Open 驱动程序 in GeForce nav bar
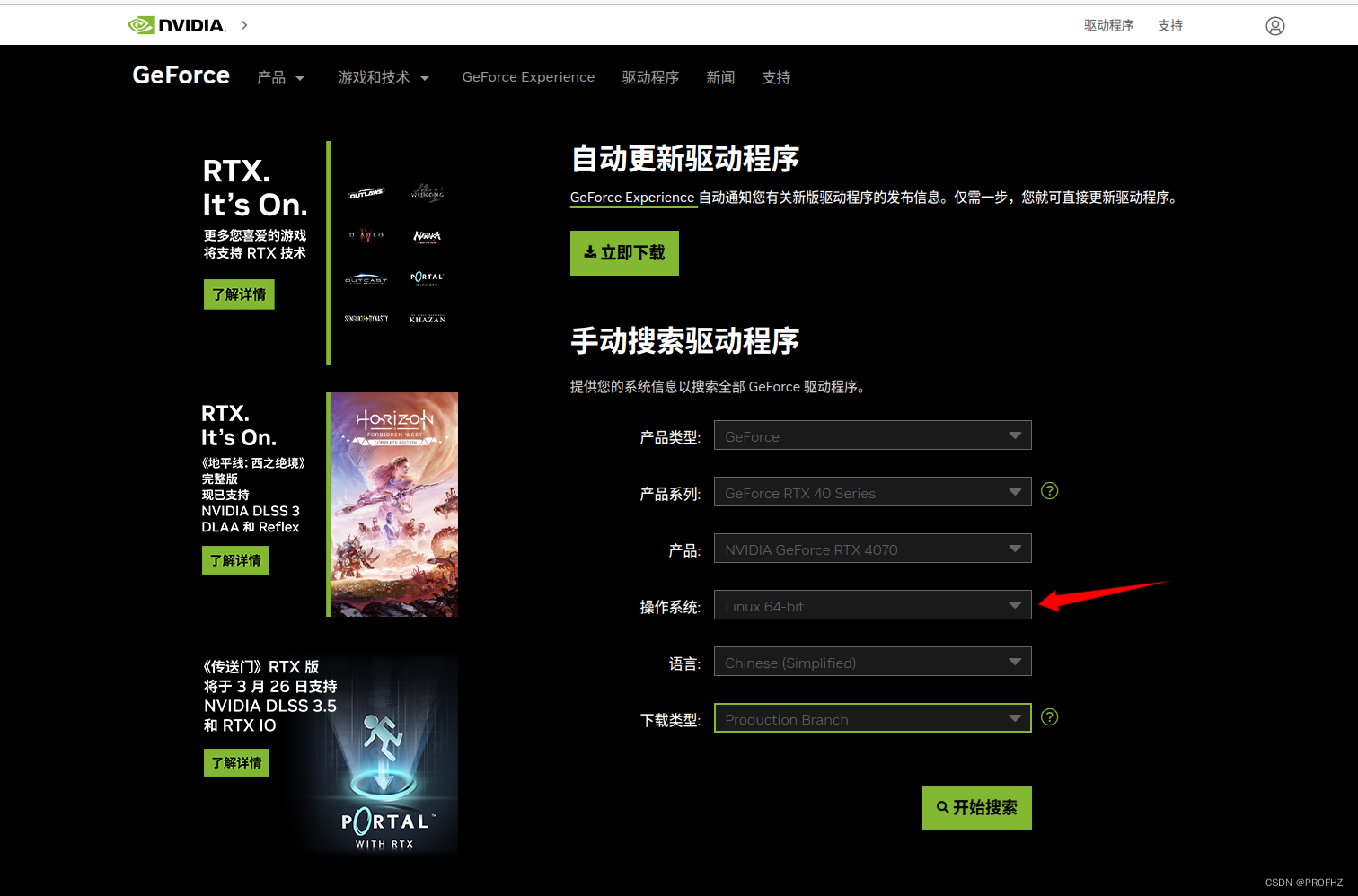Viewport: 1358px width, 896px height. pos(650,78)
